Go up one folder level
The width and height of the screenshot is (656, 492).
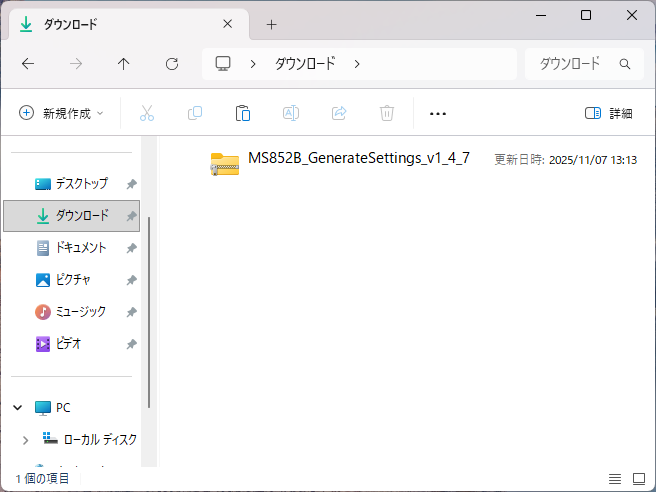coord(124,64)
